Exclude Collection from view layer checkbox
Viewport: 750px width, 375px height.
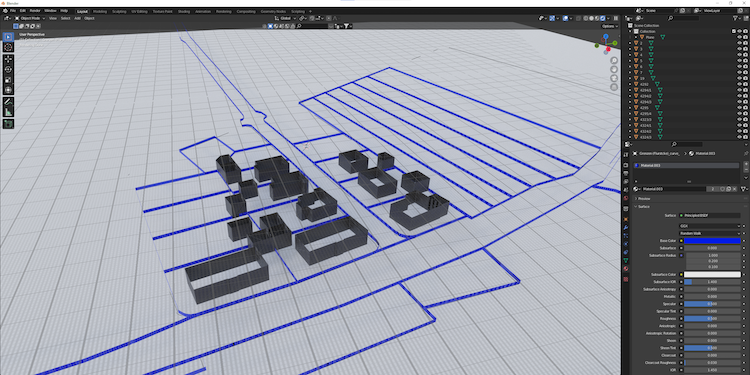coord(734,31)
